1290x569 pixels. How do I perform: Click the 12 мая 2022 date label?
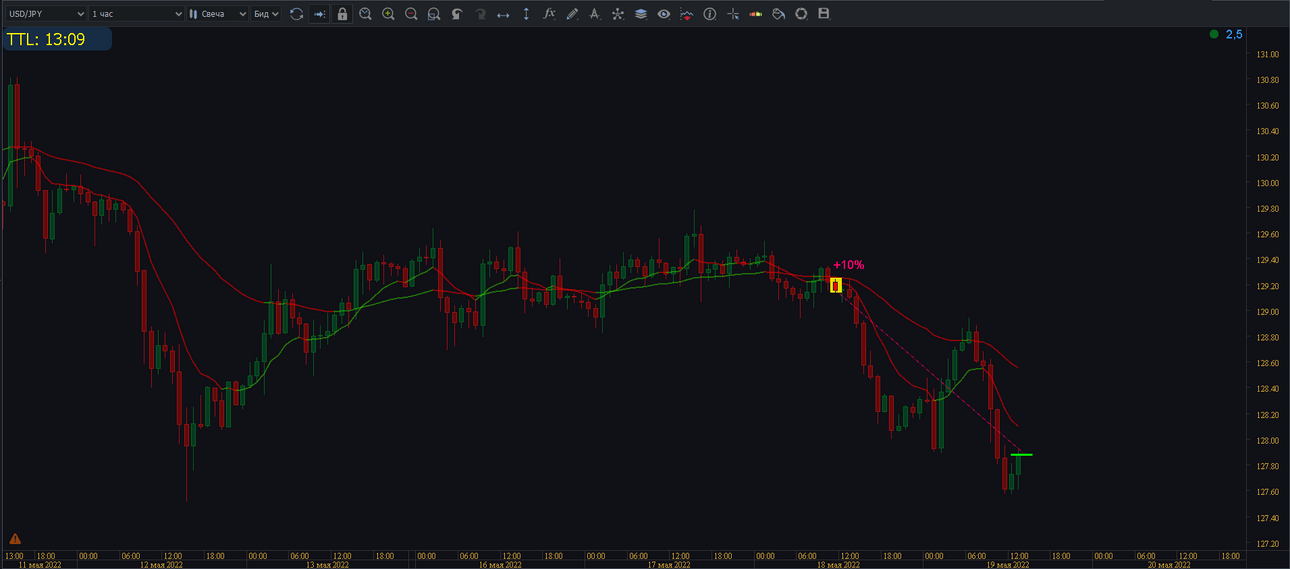click(x=160, y=564)
